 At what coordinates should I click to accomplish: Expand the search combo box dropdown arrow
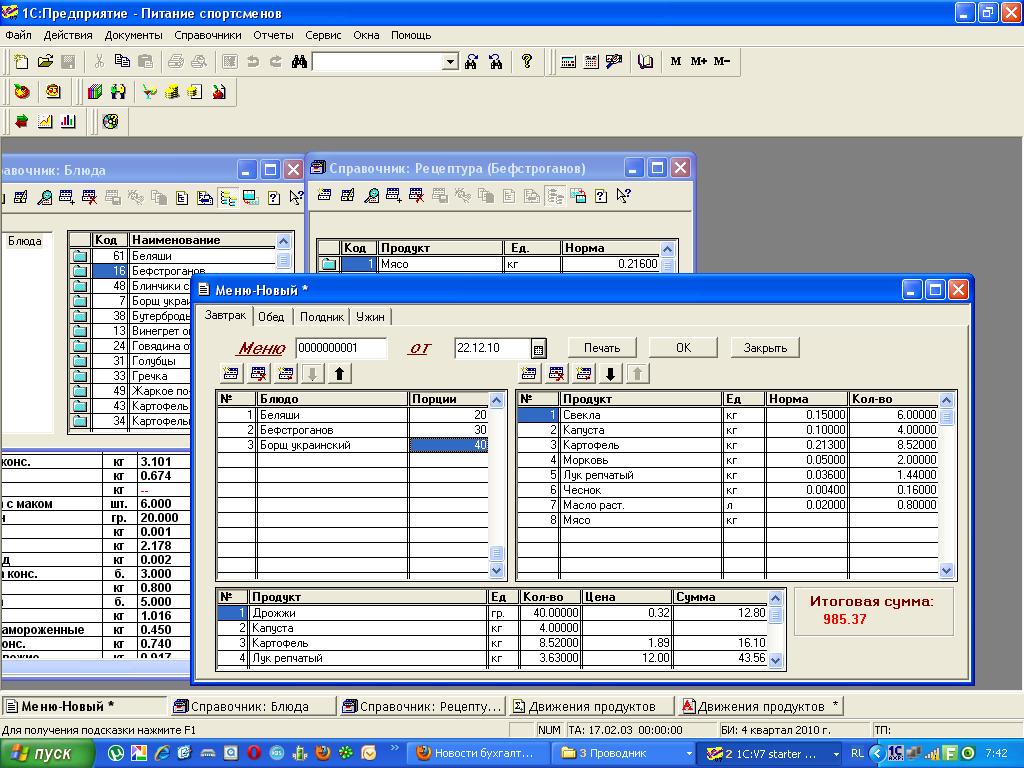[450, 62]
